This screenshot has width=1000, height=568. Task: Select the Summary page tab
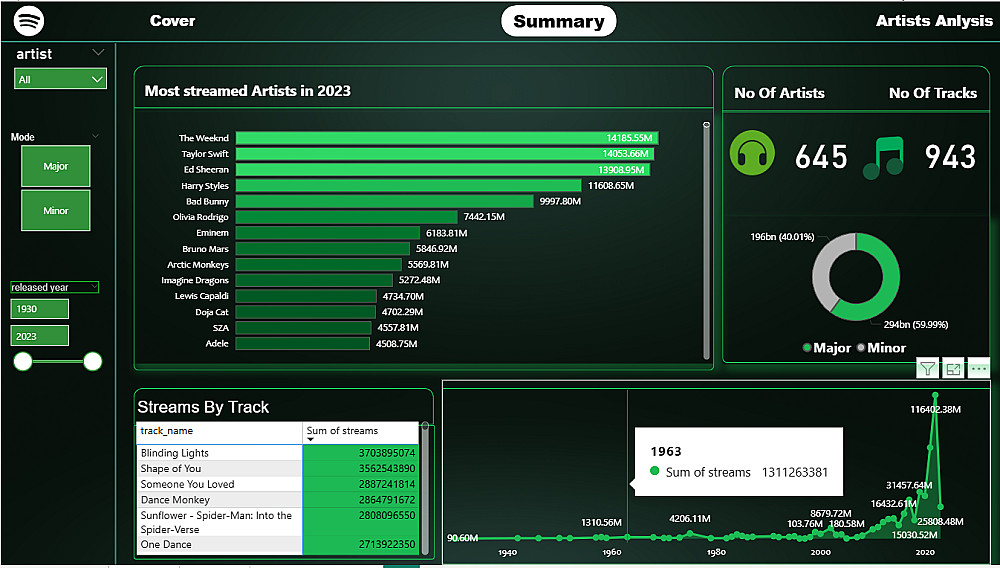(559, 21)
